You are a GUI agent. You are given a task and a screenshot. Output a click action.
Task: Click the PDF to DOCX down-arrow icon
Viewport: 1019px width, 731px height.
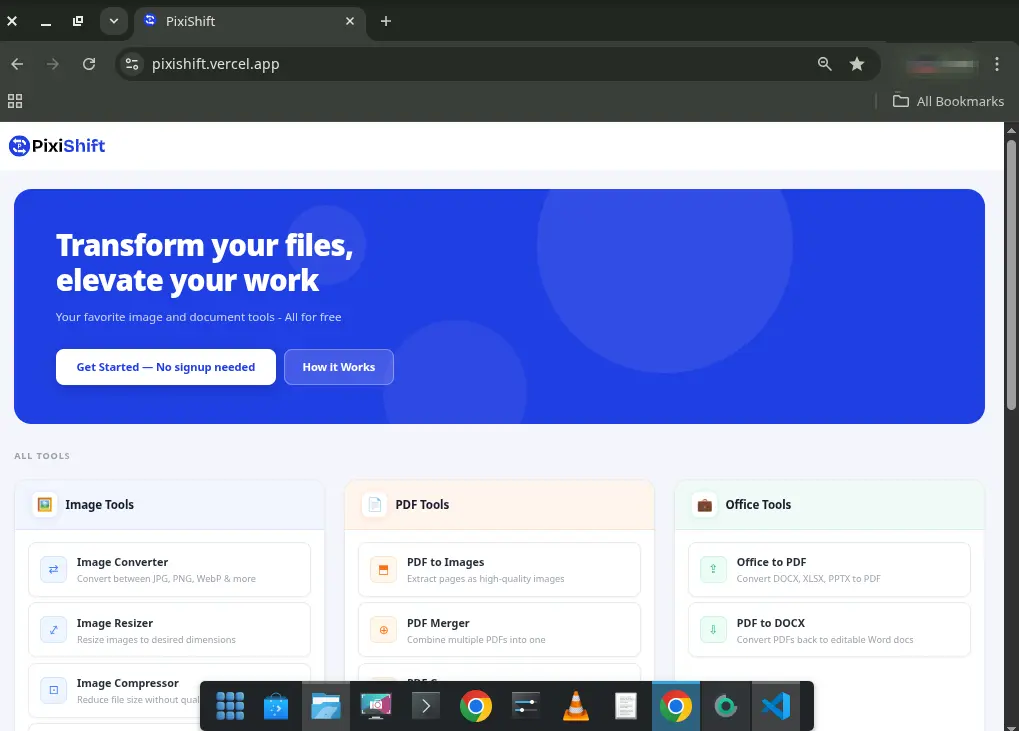[713, 630]
